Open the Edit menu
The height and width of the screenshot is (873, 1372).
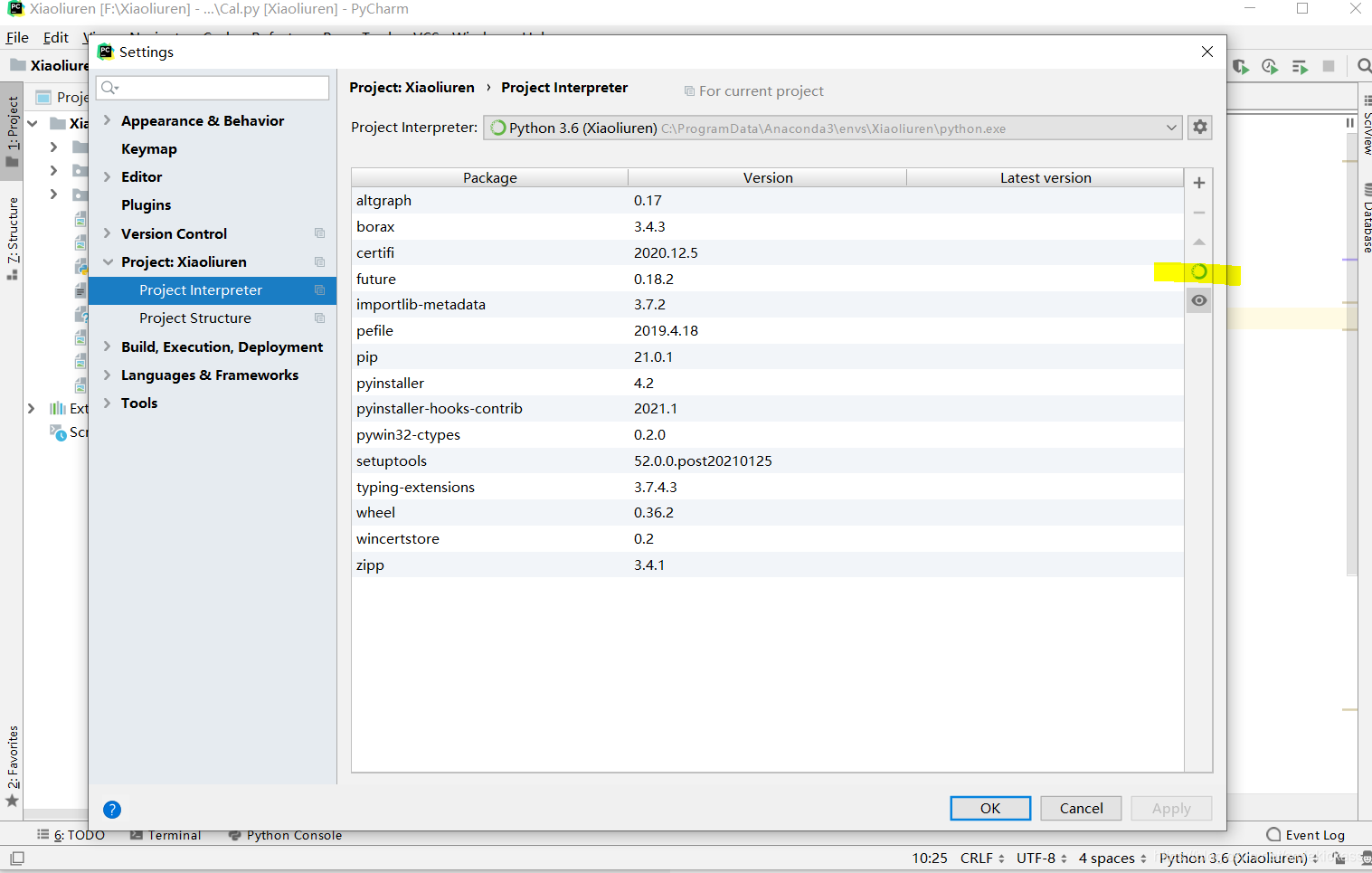pos(56,38)
